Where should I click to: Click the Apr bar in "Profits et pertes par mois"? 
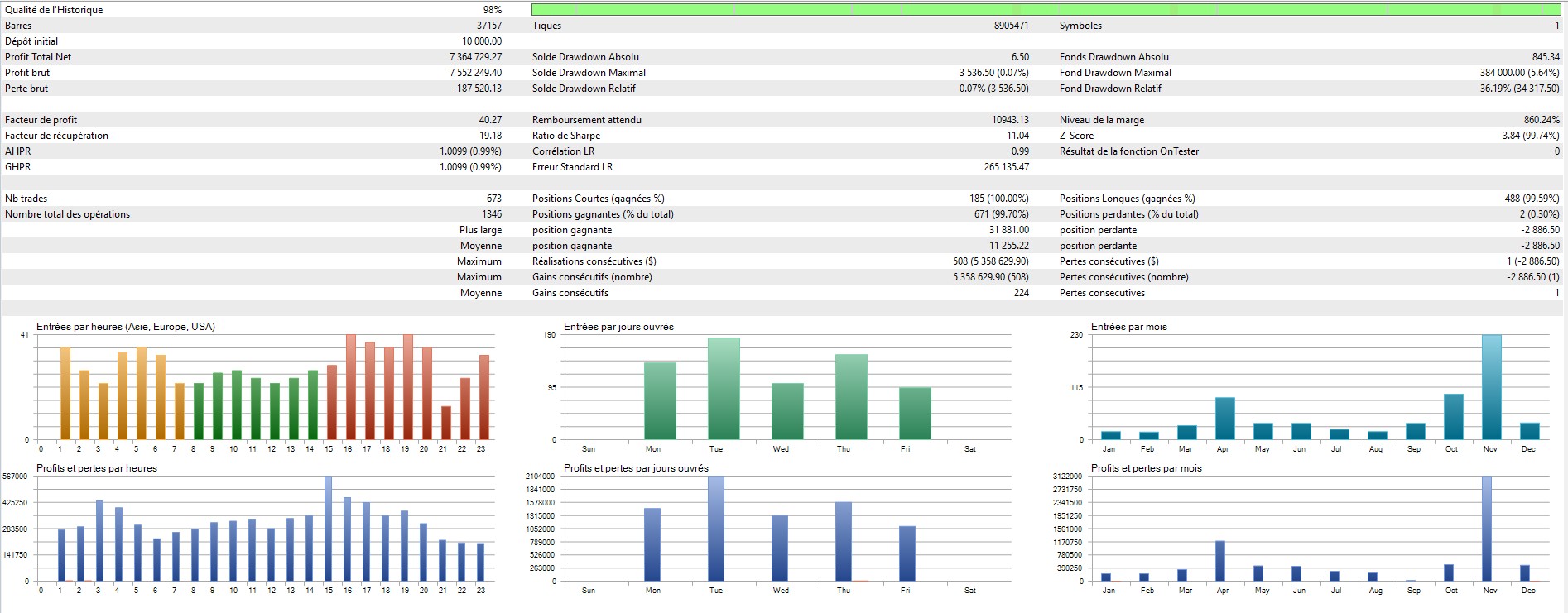point(1220,561)
